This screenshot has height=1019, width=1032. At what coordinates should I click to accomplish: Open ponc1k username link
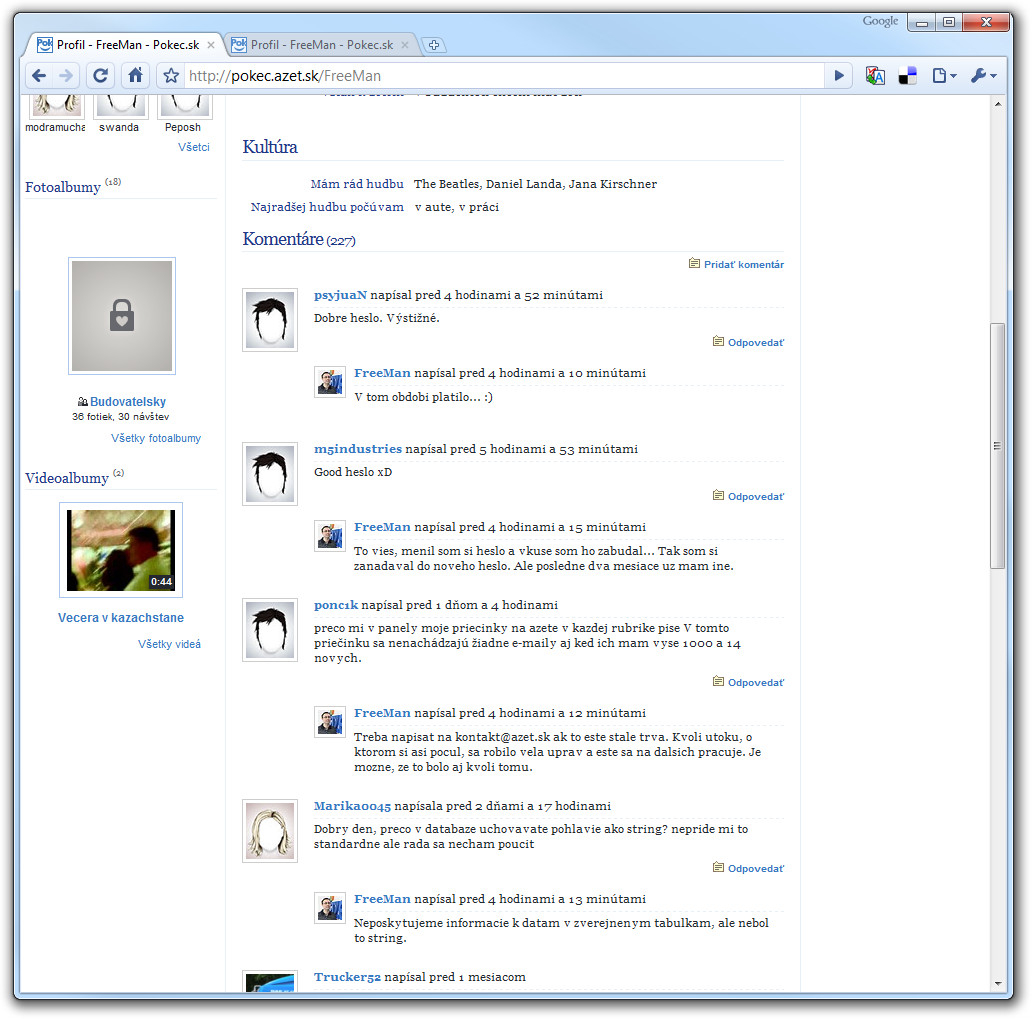336,605
